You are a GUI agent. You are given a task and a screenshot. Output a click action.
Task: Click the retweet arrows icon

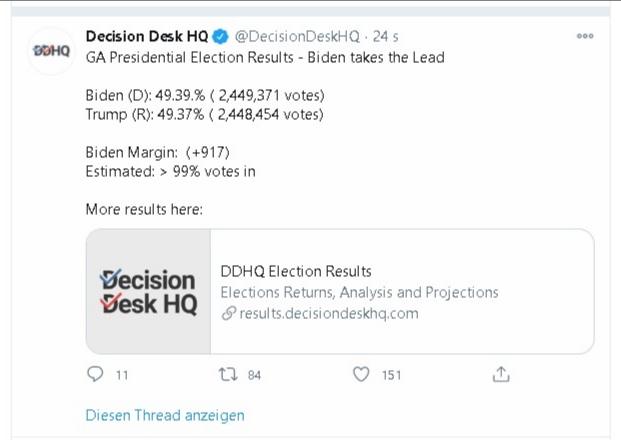(x=228, y=374)
